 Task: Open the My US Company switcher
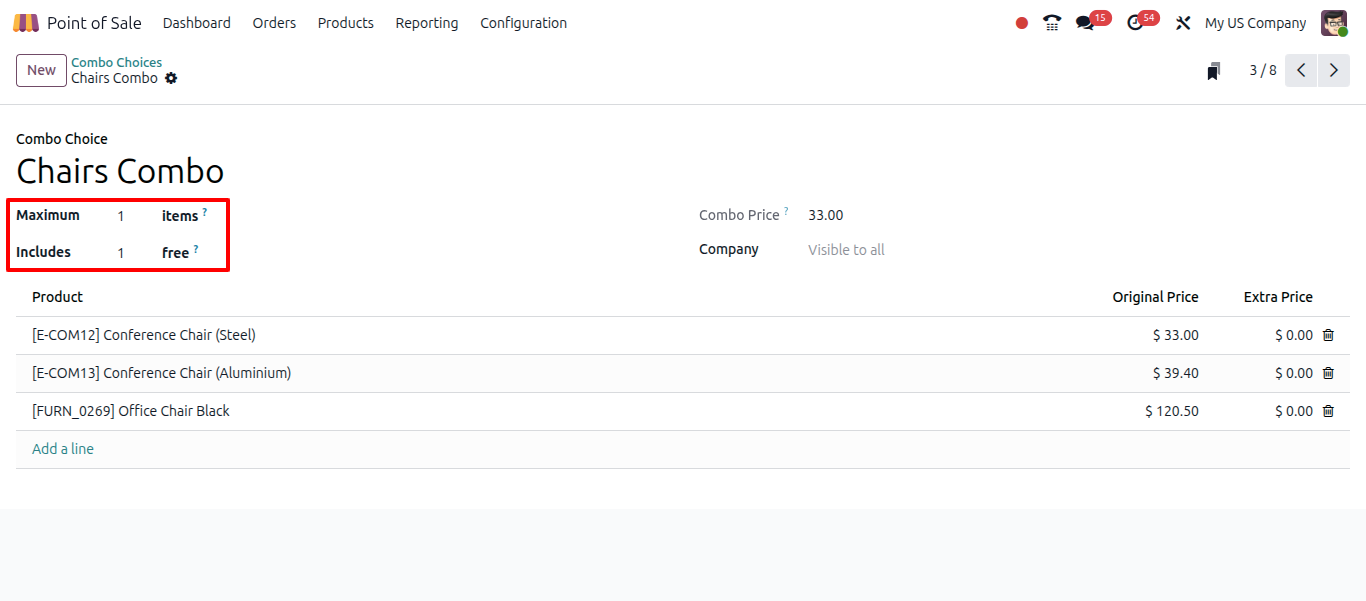1255,23
